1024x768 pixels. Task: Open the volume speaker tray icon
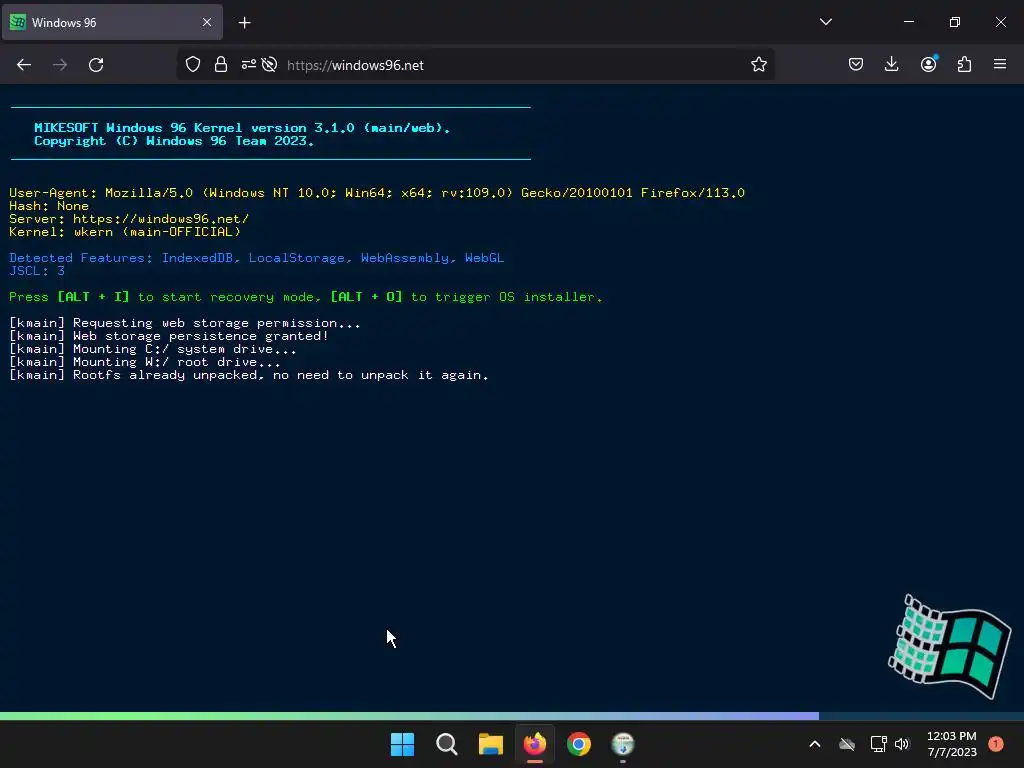point(902,744)
